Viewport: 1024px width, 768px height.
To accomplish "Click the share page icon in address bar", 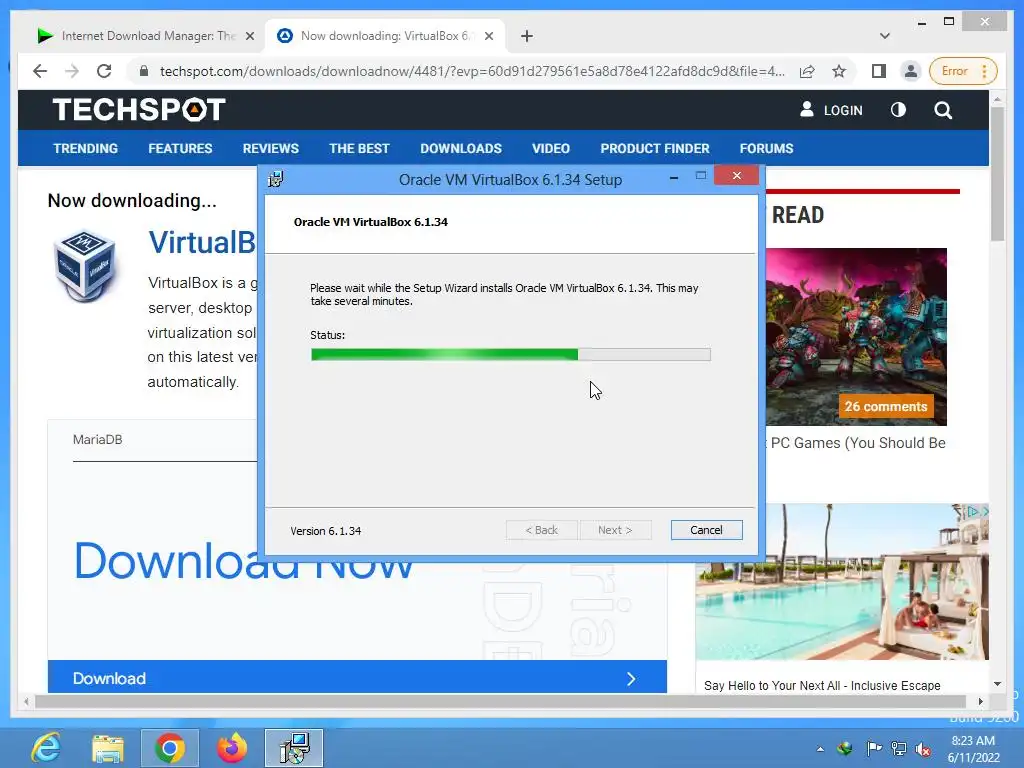I will (x=807, y=71).
